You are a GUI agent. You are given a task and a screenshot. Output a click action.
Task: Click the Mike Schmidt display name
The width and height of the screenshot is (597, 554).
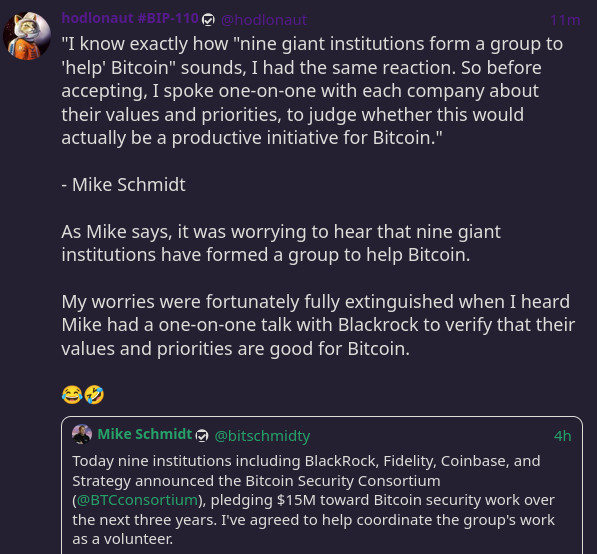[x=145, y=434]
